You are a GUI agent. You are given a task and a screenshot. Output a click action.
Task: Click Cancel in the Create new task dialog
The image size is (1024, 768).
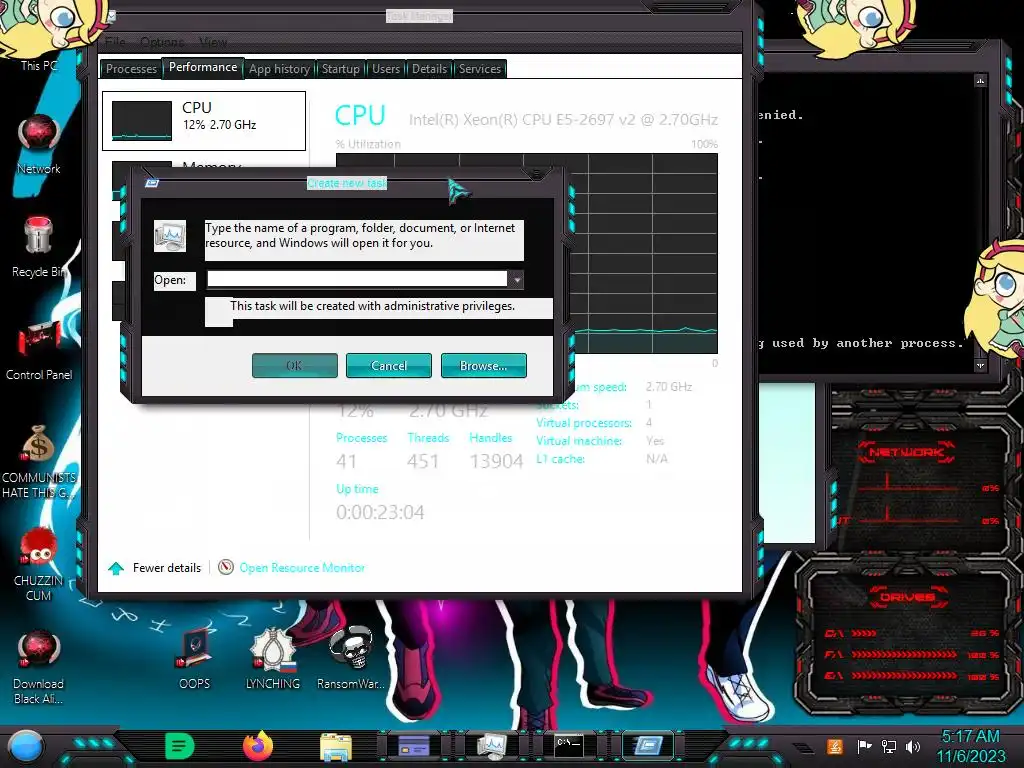pyautogui.click(x=389, y=366)
